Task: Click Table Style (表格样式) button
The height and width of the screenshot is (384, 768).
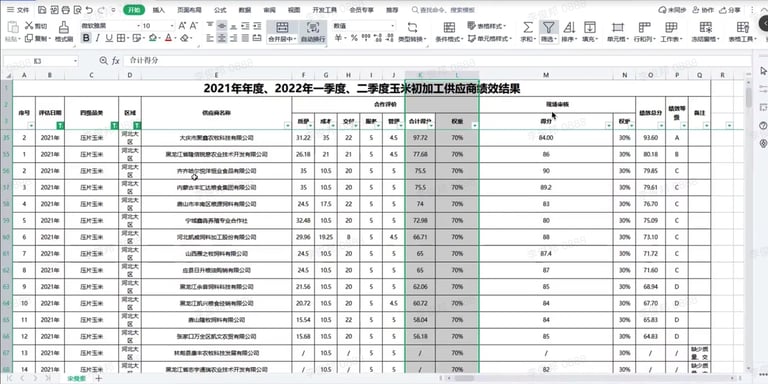Action: [x=487, y=26]
